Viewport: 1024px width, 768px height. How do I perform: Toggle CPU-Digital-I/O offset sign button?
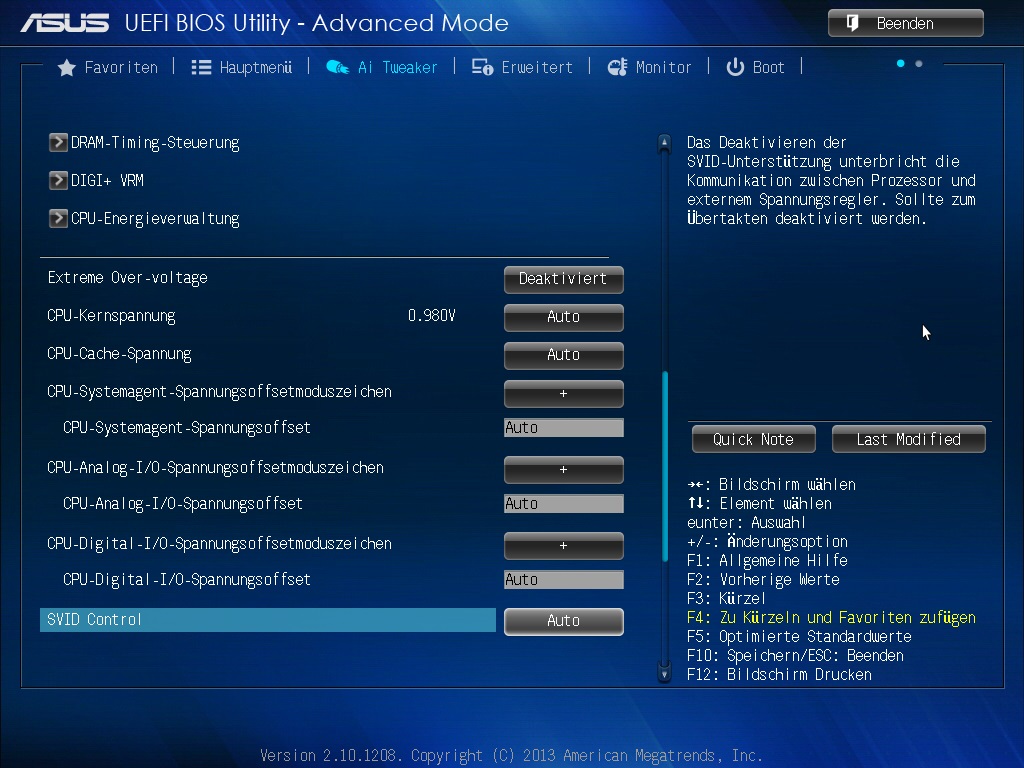pyautogui.click(x=564, y=545)
